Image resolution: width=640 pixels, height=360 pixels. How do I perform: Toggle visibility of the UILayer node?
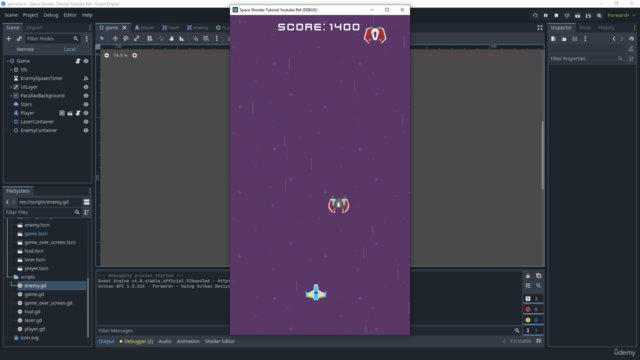pos(86,87)
